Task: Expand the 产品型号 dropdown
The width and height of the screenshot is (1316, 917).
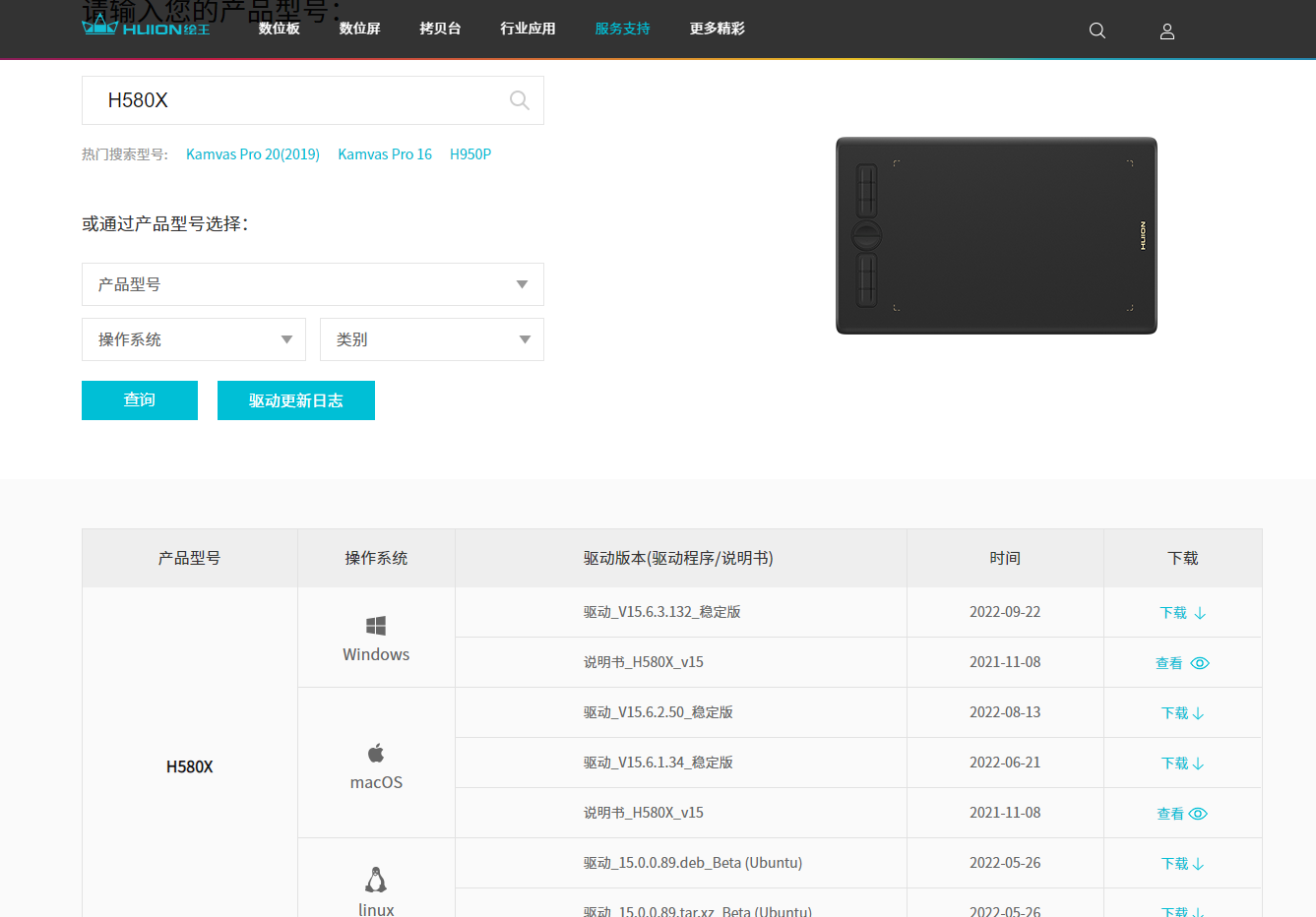Action: tap(313, 284)
